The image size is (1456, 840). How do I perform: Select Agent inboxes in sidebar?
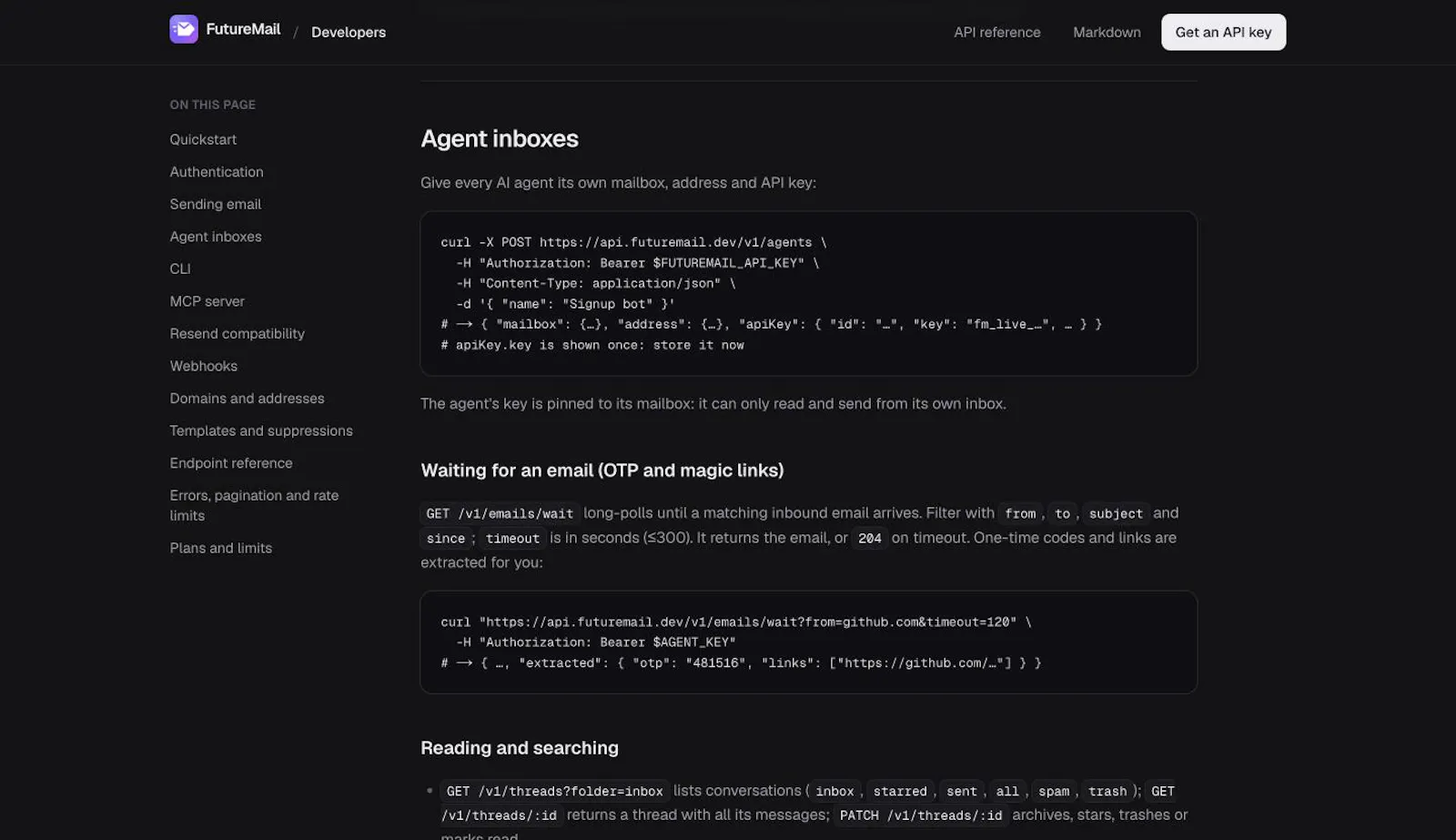216,237
